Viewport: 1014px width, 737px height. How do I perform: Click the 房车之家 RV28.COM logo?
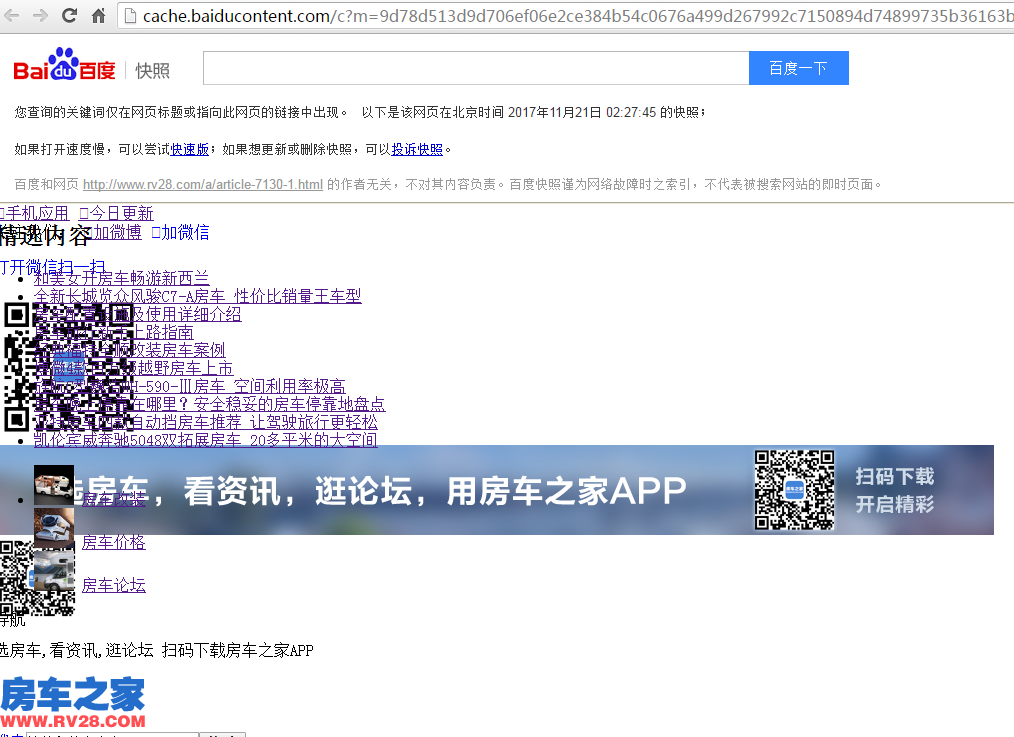pos(73,703)
